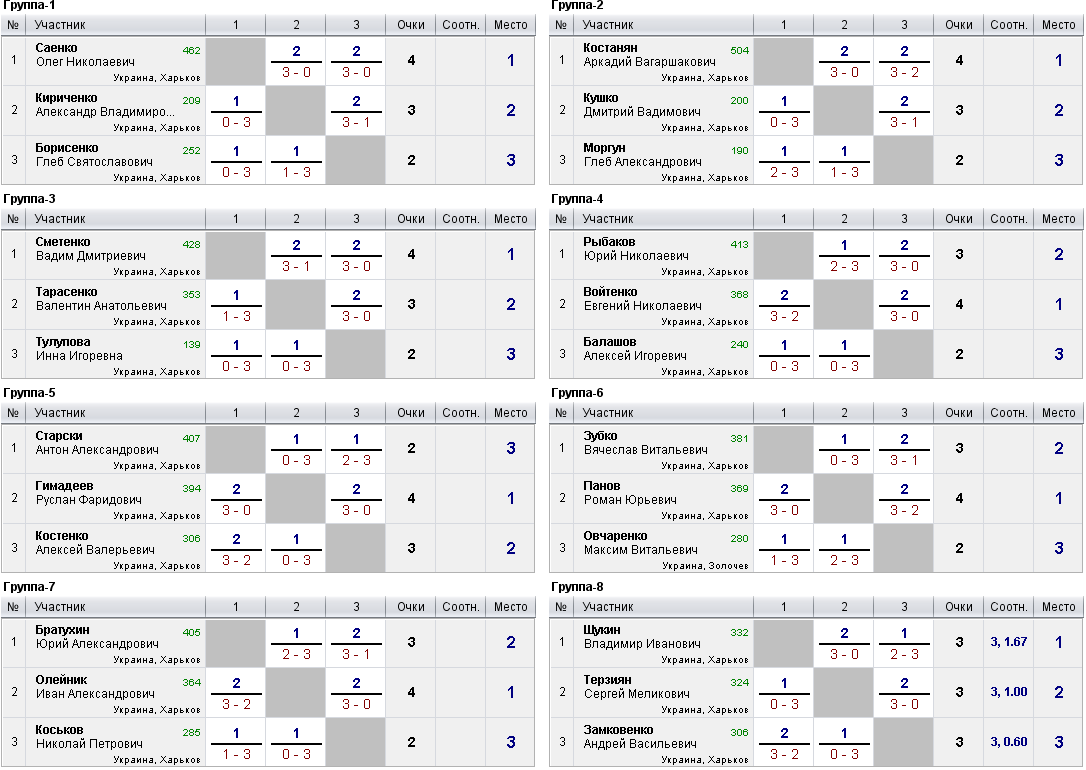This screenshot has width=1086, height=770.
Task: Open player Тулупова Инна Игоревна
Action: coord(79,348)
